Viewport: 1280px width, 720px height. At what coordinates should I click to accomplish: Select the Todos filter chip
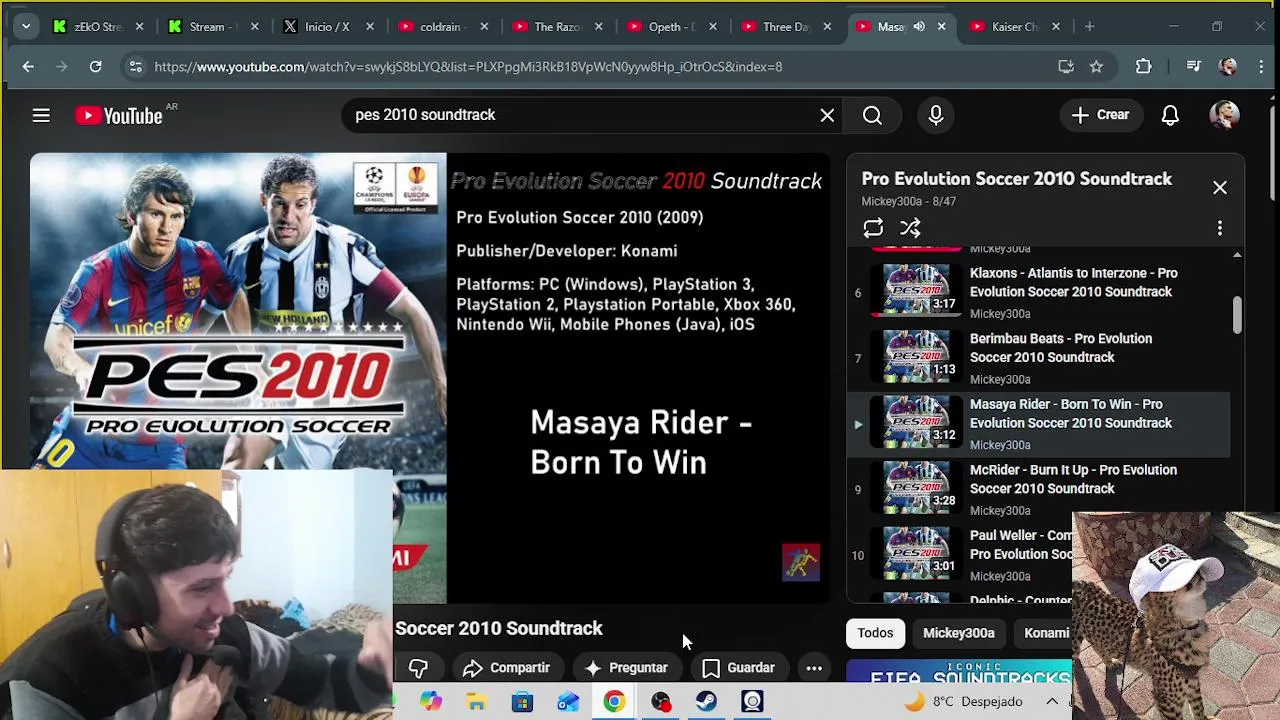coord(875,633)
